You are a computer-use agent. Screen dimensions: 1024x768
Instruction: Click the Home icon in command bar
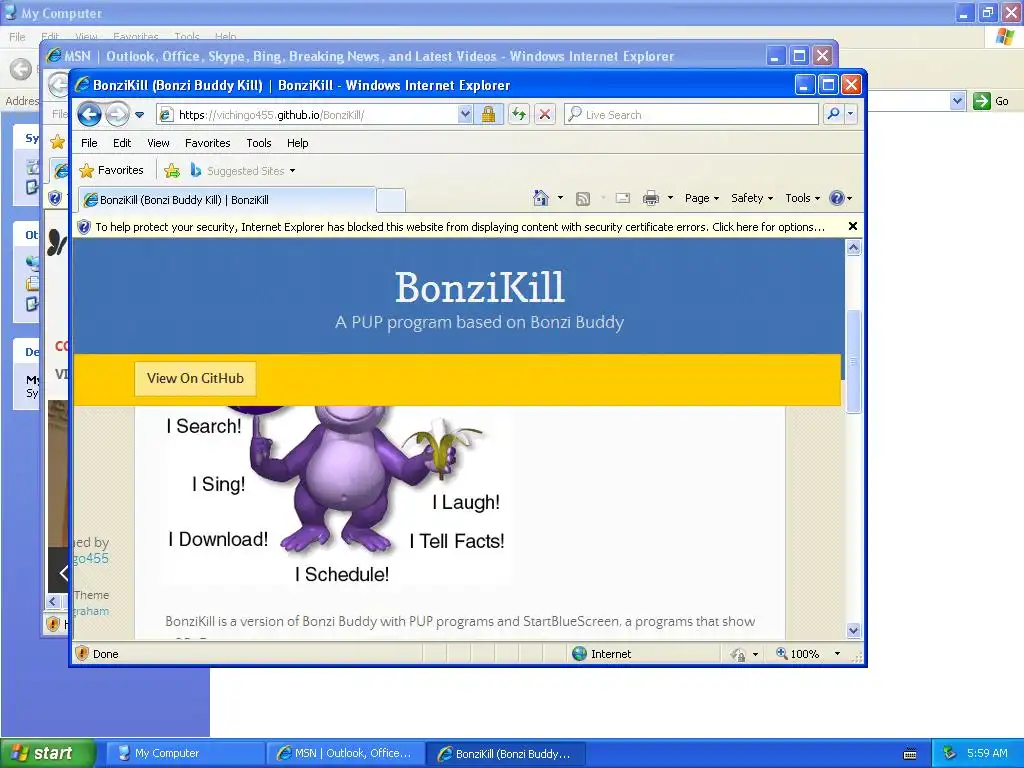[x=541, y=198]
